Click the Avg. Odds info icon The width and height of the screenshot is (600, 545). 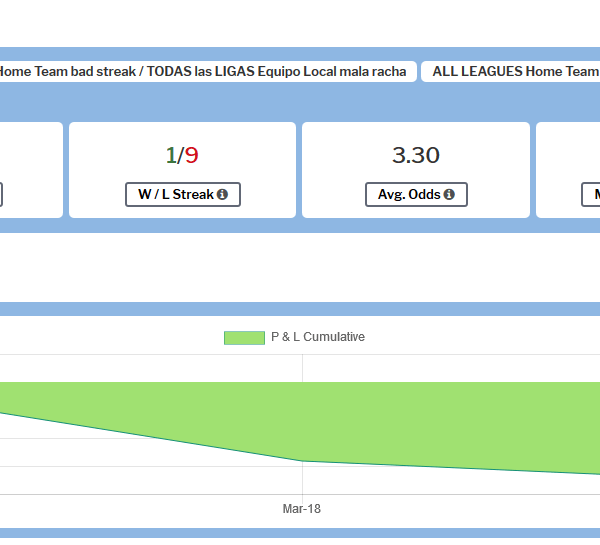449,194
